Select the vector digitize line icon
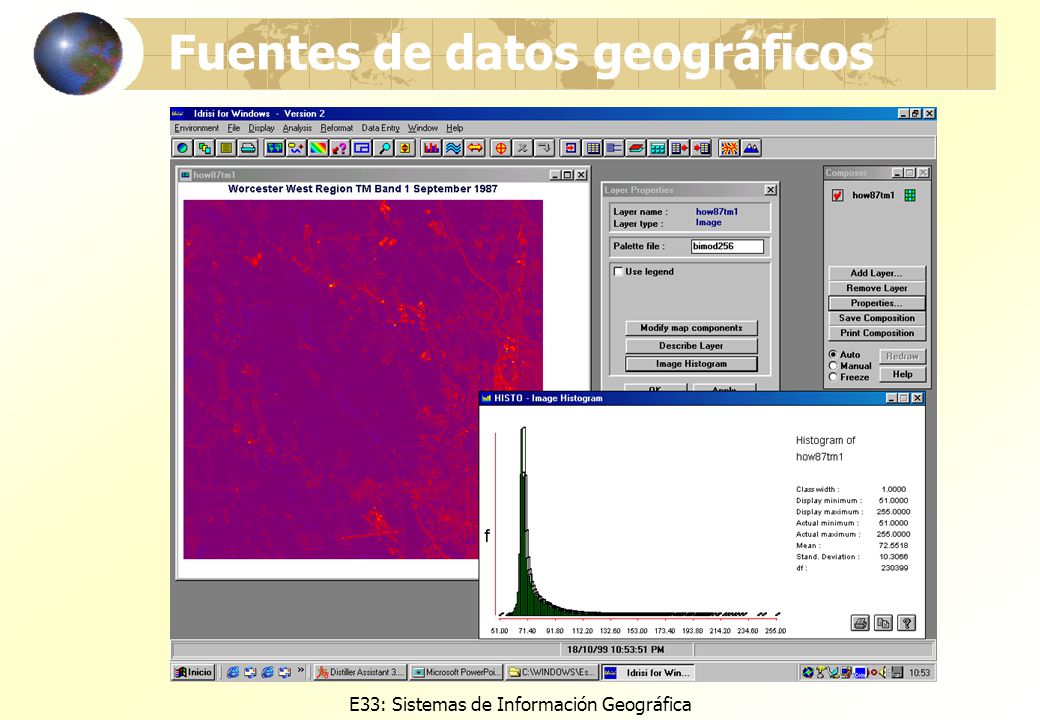This screenshot has height=720, width=1040. point(296,148)
